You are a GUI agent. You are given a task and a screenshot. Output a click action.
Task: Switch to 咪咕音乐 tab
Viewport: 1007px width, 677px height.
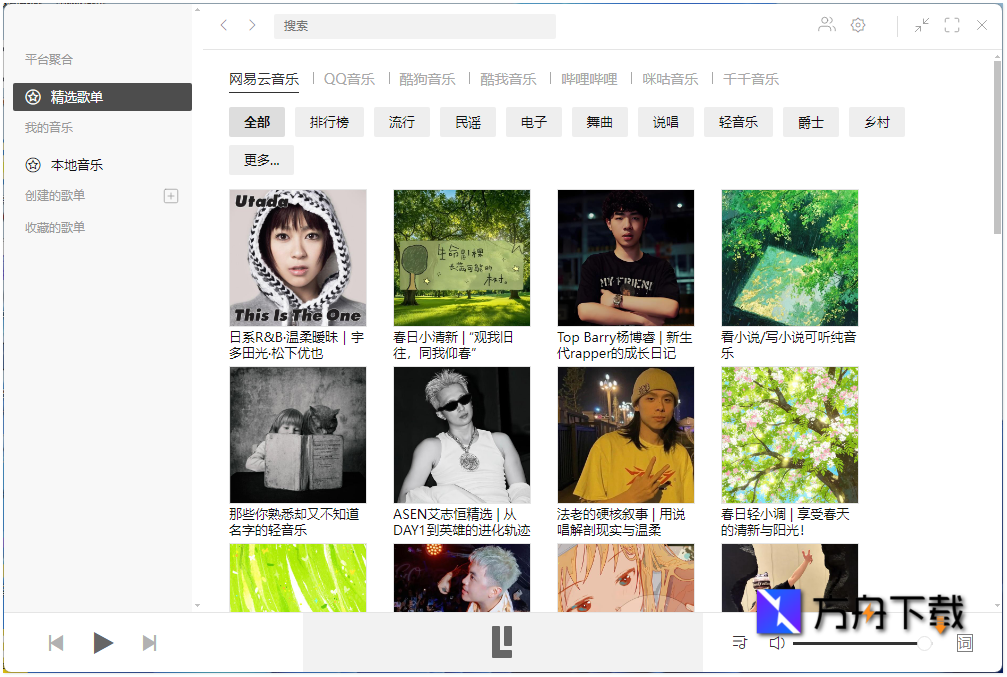670,79
